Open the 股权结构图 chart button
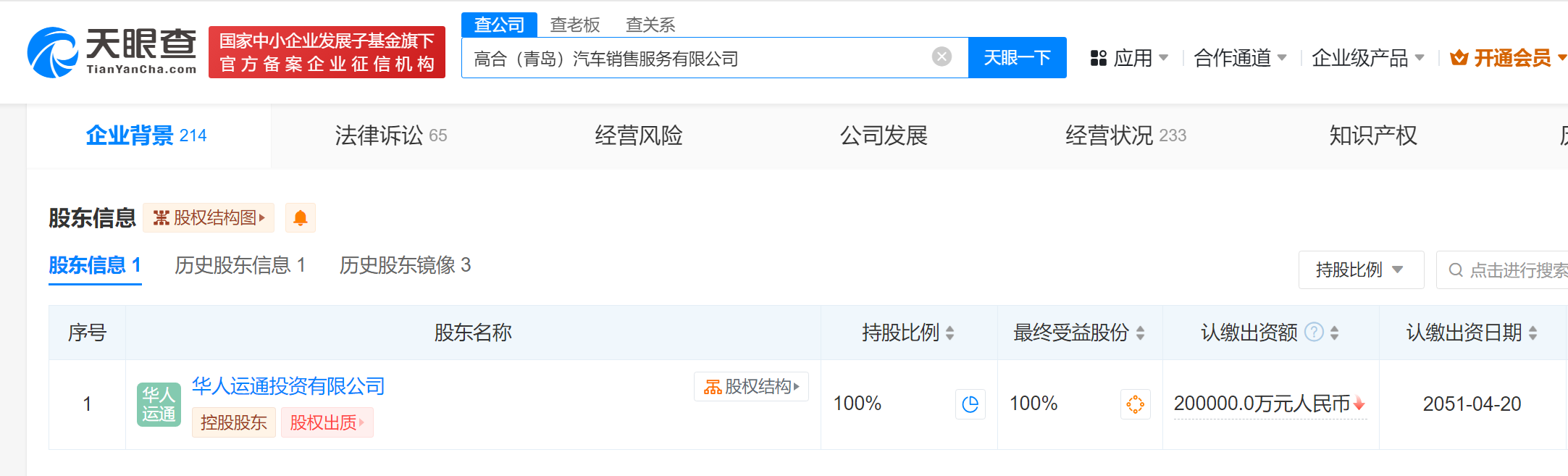Image resolution: width=1568 pixels, height=476 pixels. (x=209, y=217)
